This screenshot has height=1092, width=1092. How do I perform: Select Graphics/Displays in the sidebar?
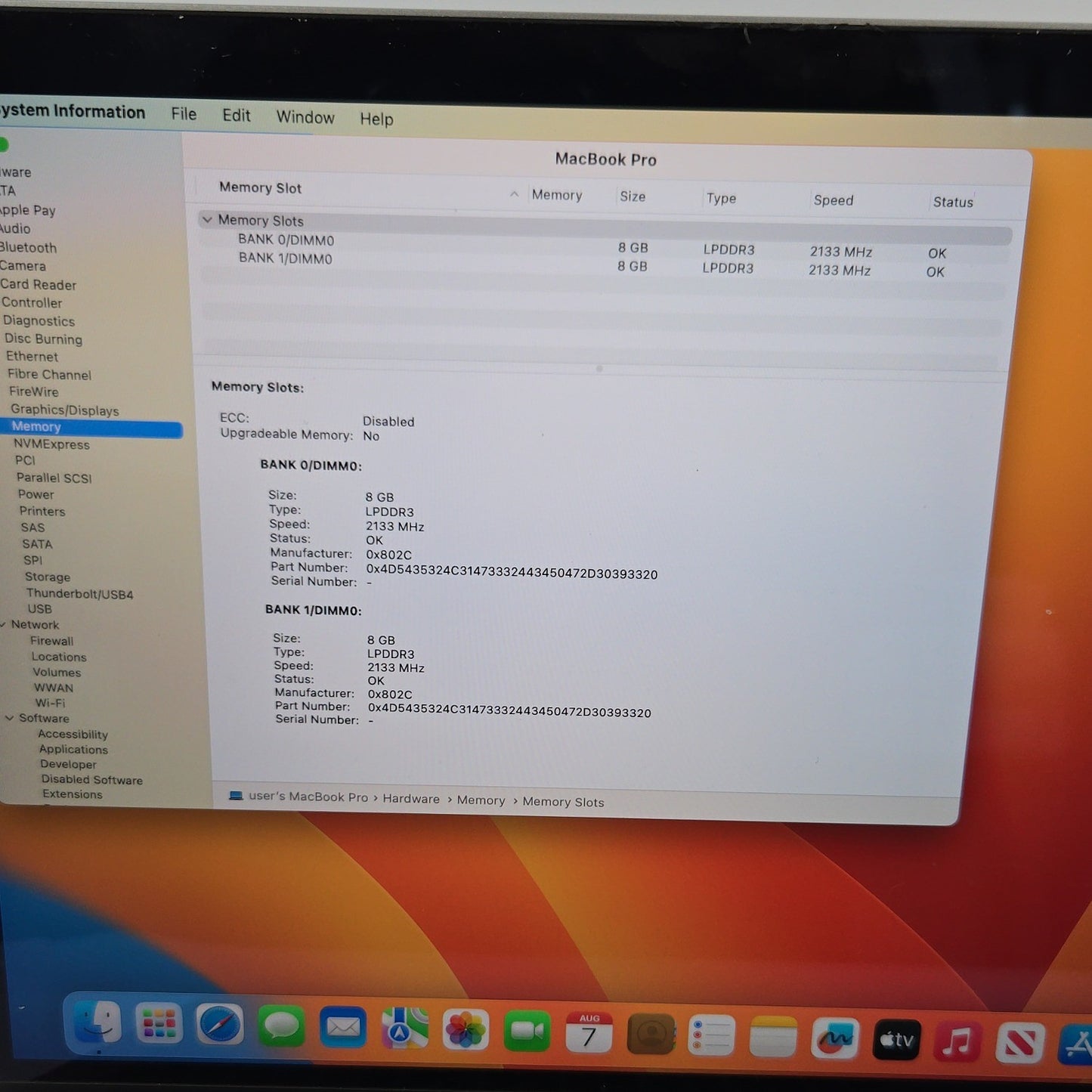(65, 410)
